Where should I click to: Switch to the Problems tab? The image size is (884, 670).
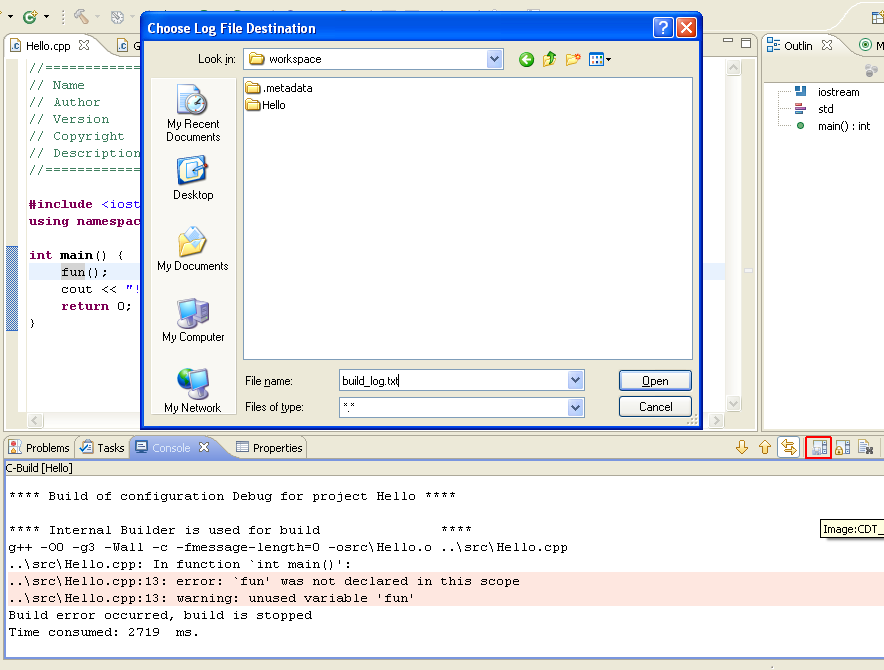pos(39,448)
